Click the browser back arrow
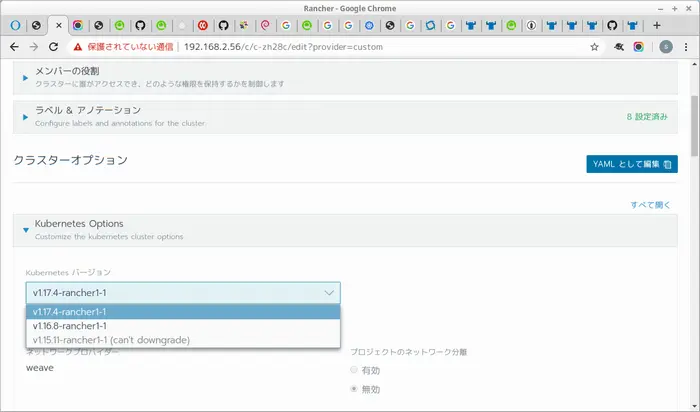700x412 pixels. coord(14,46)
